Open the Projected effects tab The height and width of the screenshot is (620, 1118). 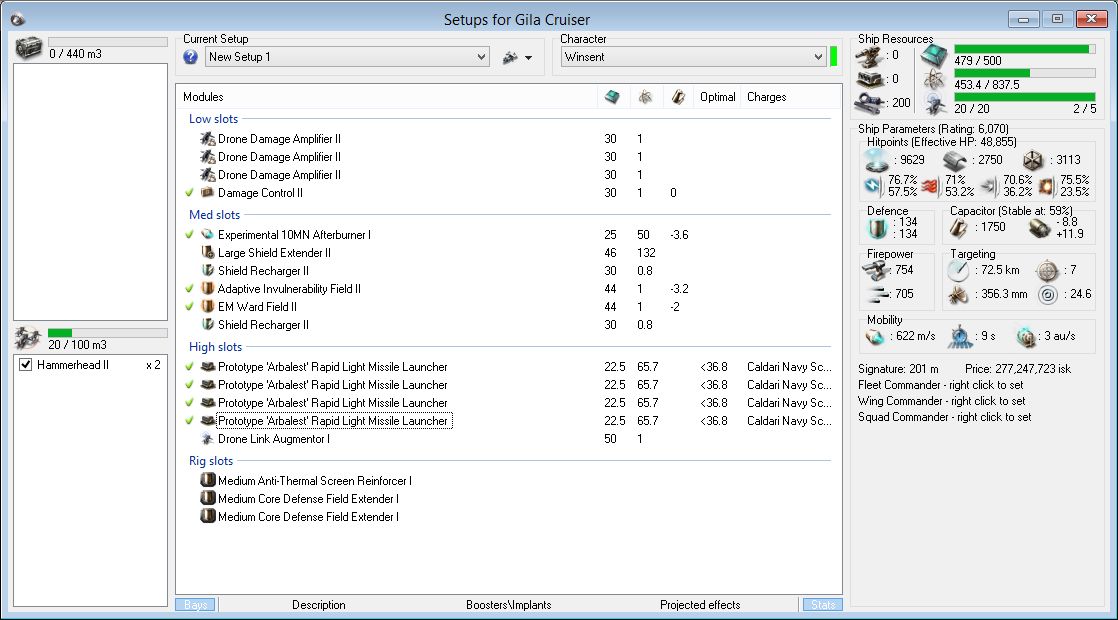coord(700,605)
